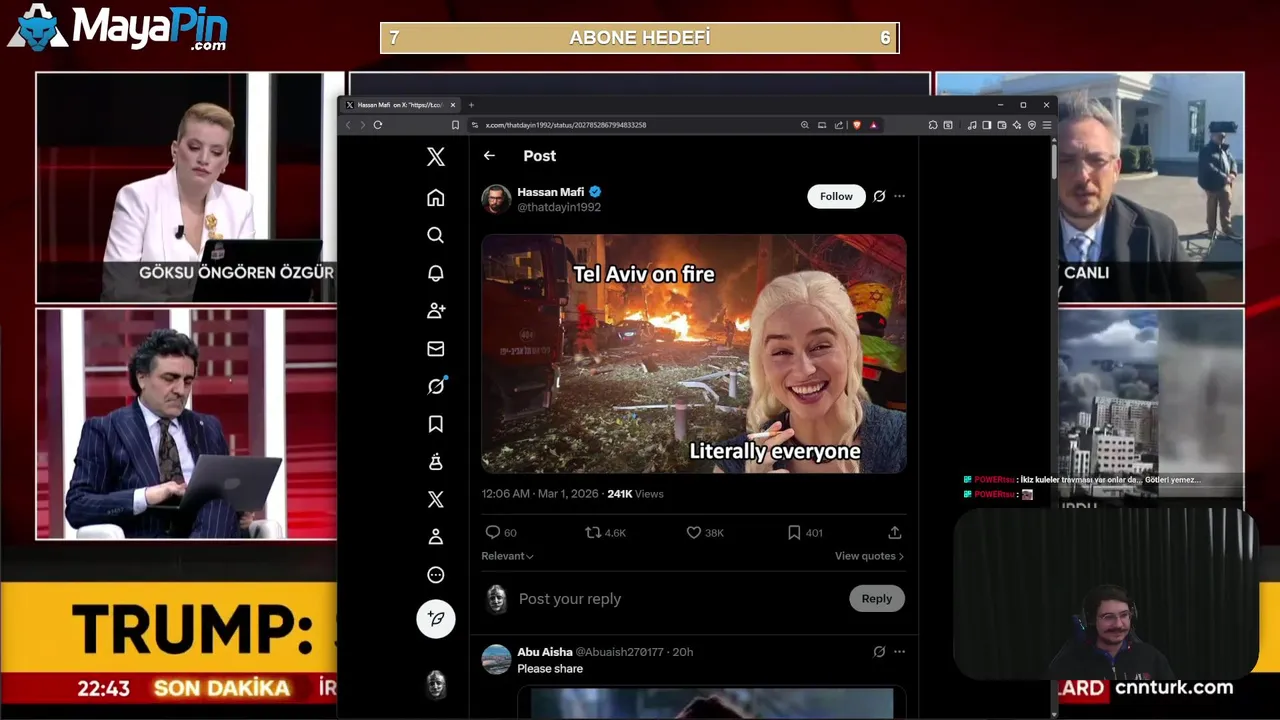The height and width of the screenshot is (720, 1280).
Task: Open browser extensions puzzle icon
Action: click(x=933, y=125)
